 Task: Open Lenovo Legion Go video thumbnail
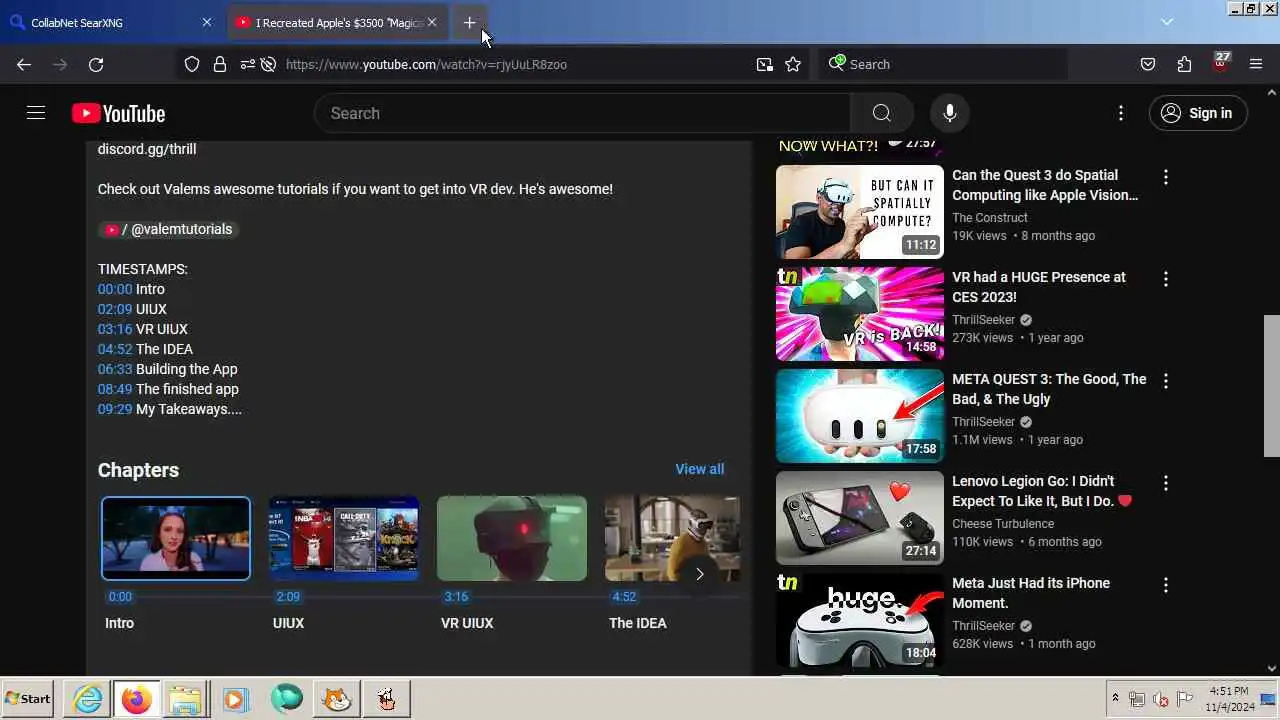[860, 518]
